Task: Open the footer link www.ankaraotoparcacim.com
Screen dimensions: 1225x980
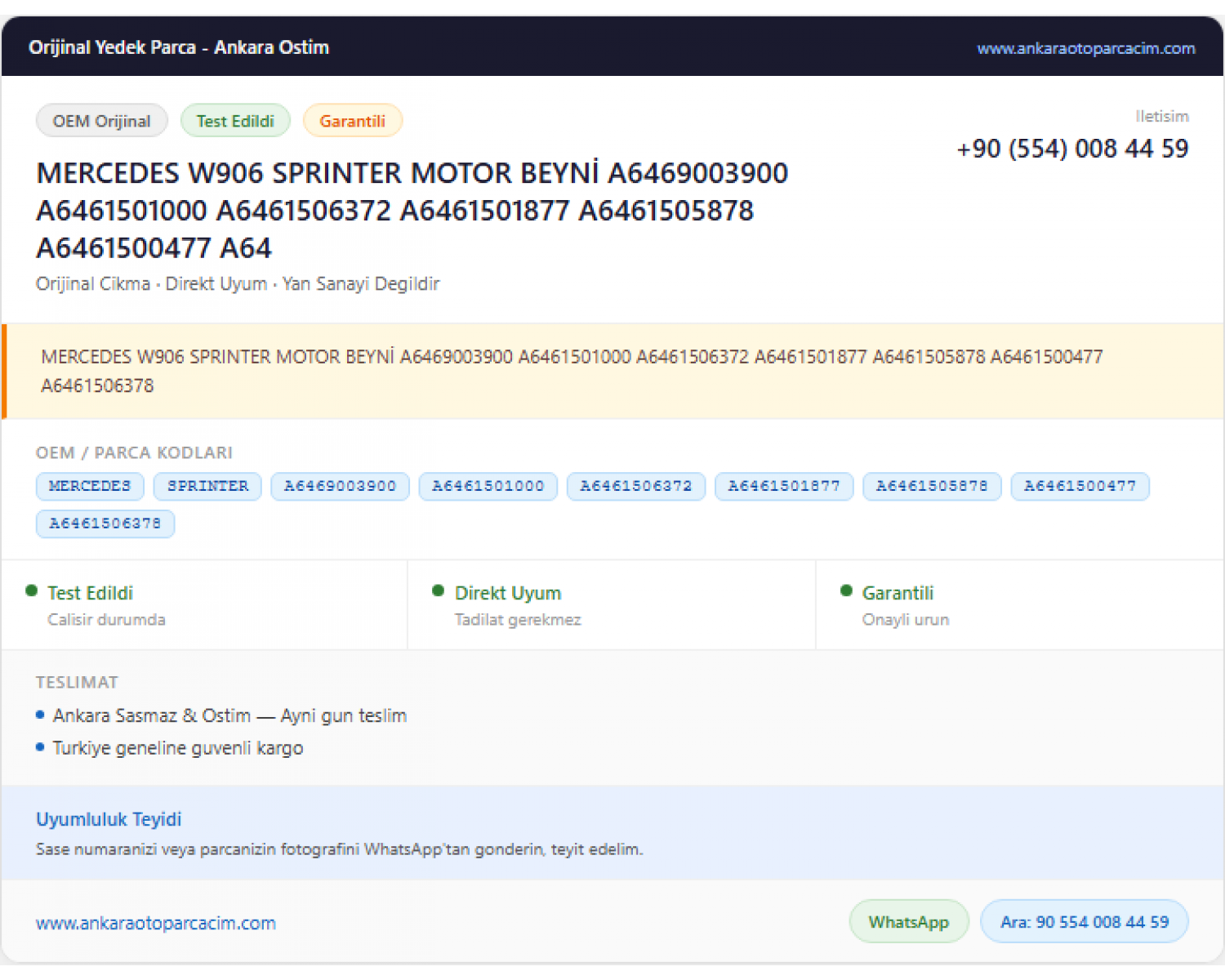Action: pyautogui.click(x=156, y=923)
